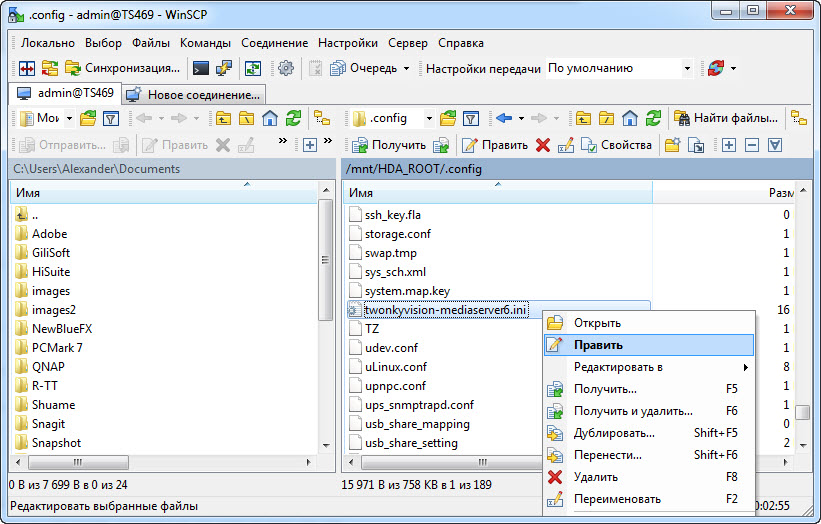Choose 'Править' in context menu
Screen dimensions: 821x524
click(649, 345)
